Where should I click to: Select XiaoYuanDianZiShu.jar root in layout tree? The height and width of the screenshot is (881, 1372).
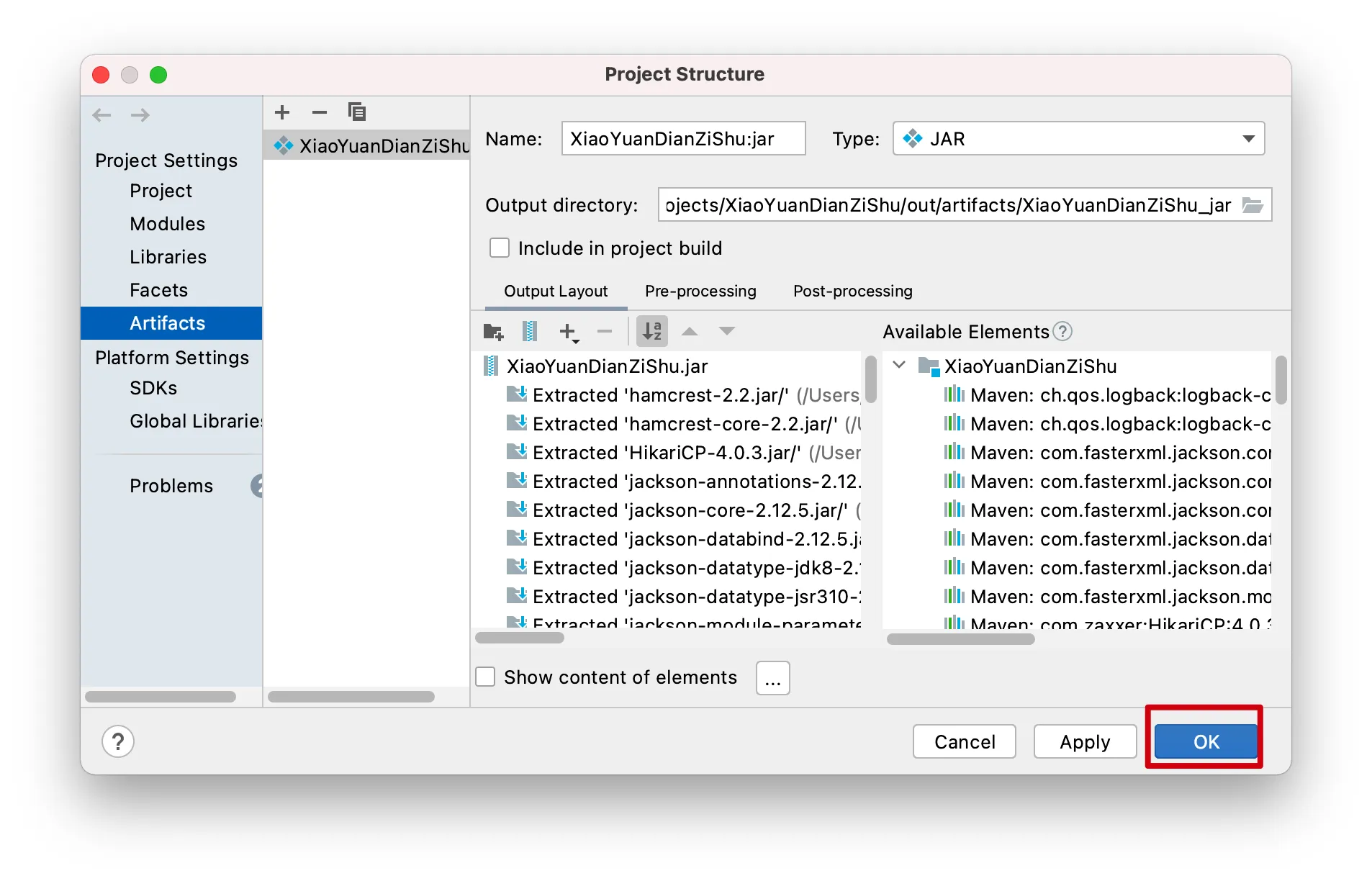tap(607, 366)
